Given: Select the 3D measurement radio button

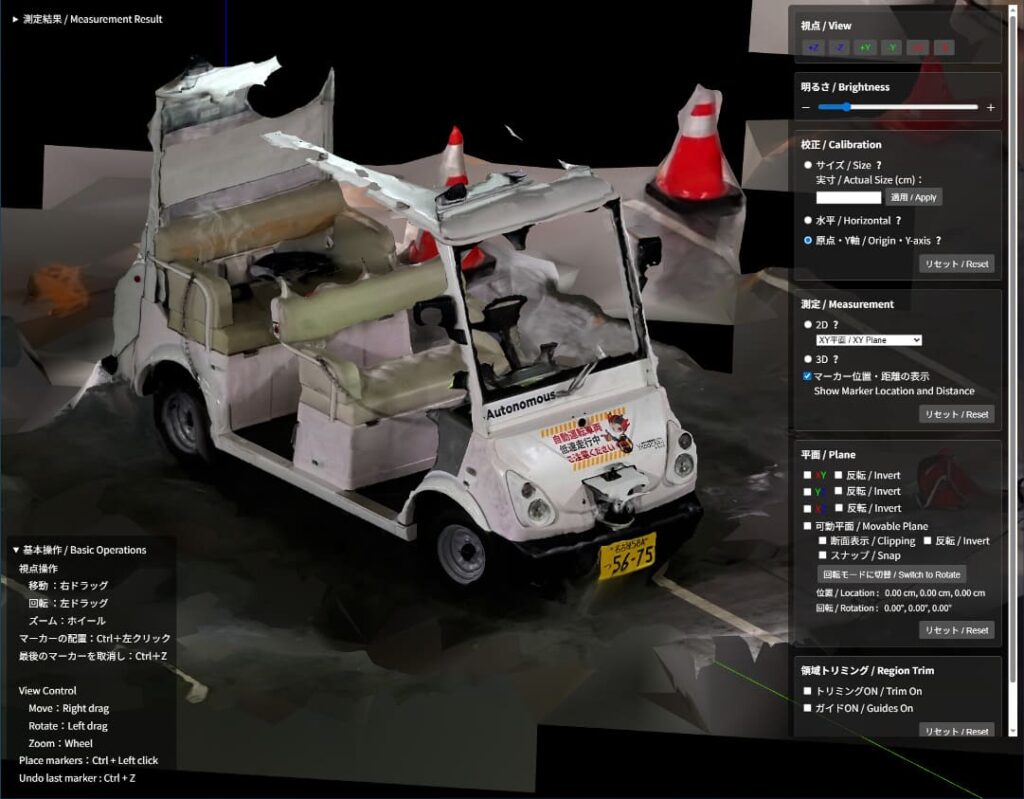Looking at the screenshot, I should [x=808, y=359].
